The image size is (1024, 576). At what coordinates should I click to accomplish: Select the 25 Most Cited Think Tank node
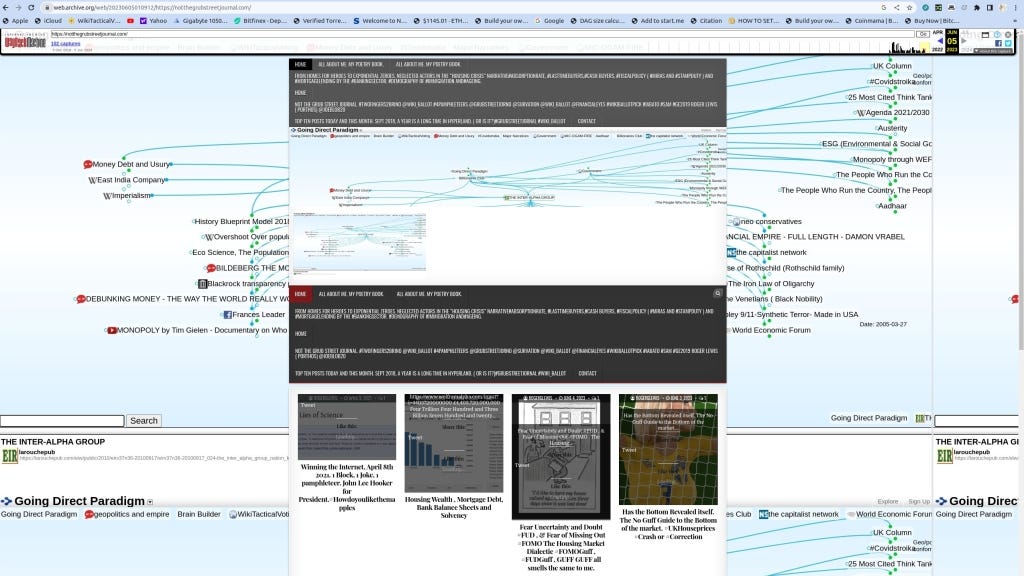pos(889,97)
